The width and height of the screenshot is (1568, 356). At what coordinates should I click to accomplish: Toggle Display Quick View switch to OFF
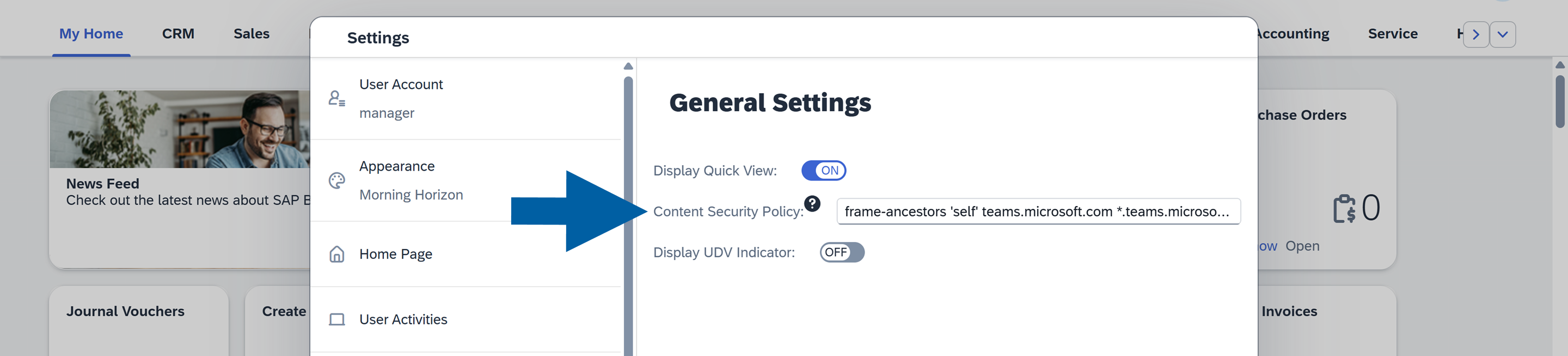[x=824, y=171]
